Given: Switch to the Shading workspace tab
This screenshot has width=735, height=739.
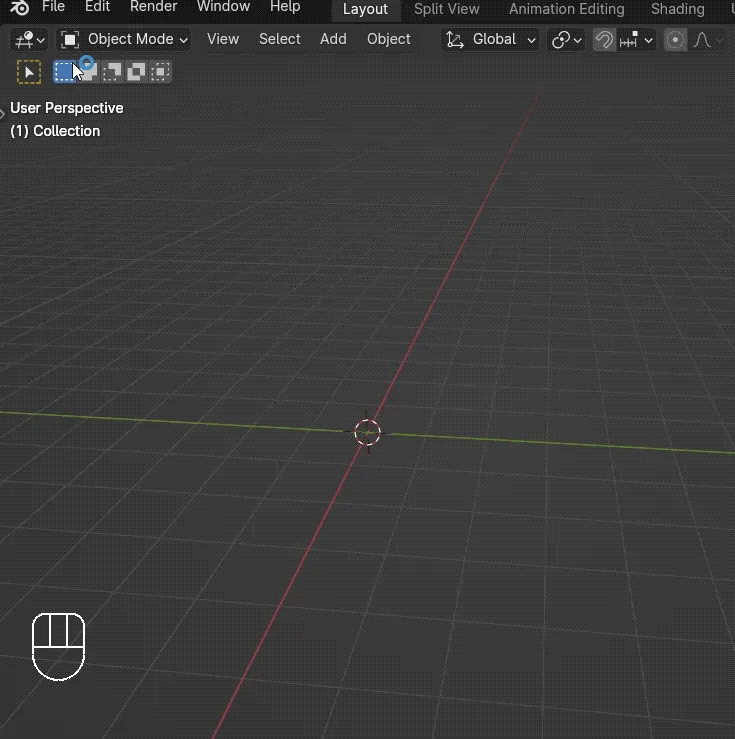Looking at the screenshot, I should [x=678, y=9].
